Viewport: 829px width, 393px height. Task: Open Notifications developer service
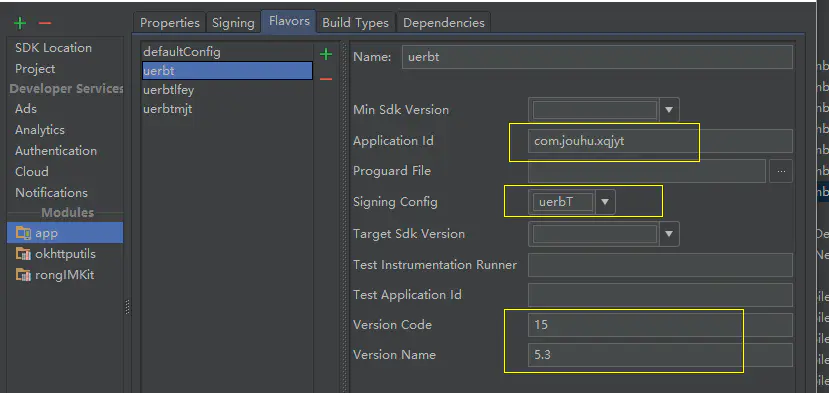coord(51,193)
